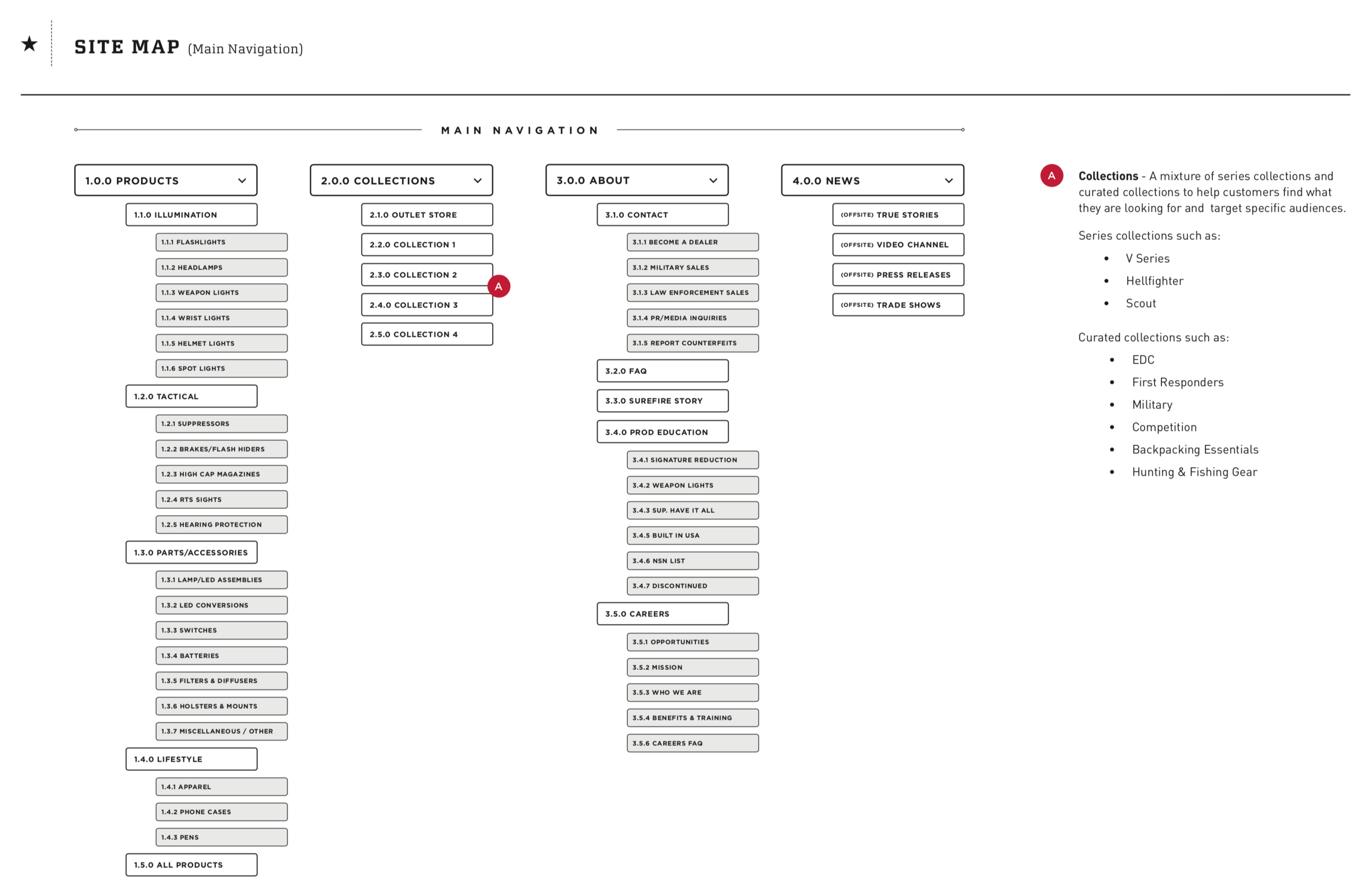This screenshot has height=892, width=1372.
Task: Select 1.2.5 Hearing Protection
Action: pos(221,525)
